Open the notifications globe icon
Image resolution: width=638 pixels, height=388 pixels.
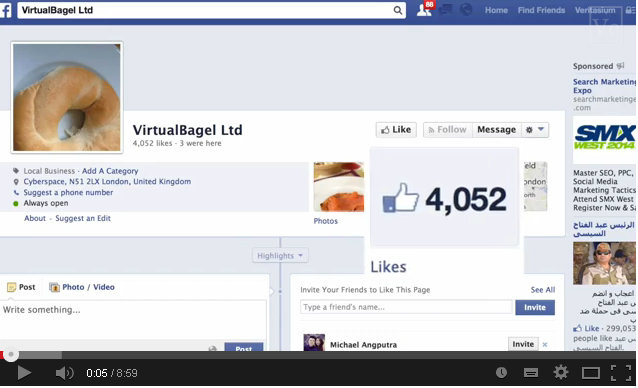point(466,9)
